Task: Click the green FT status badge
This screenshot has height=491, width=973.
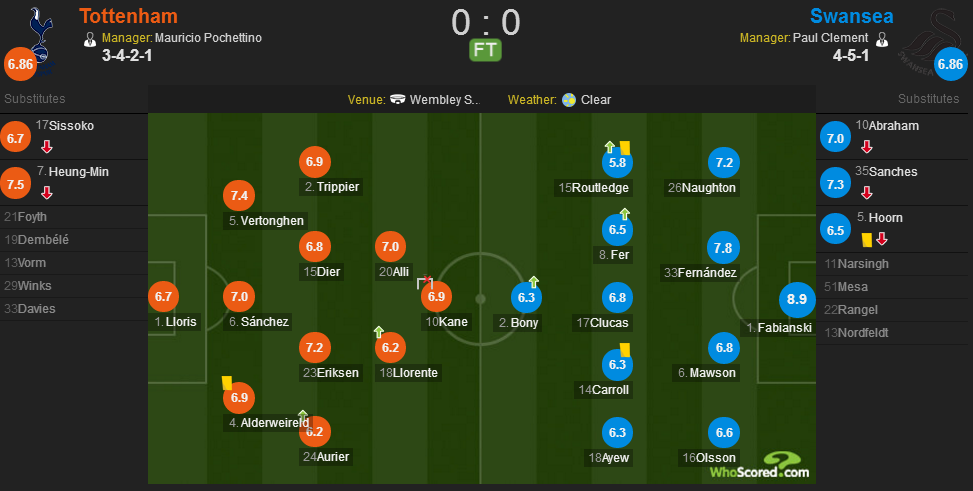Action: point(486,49)
